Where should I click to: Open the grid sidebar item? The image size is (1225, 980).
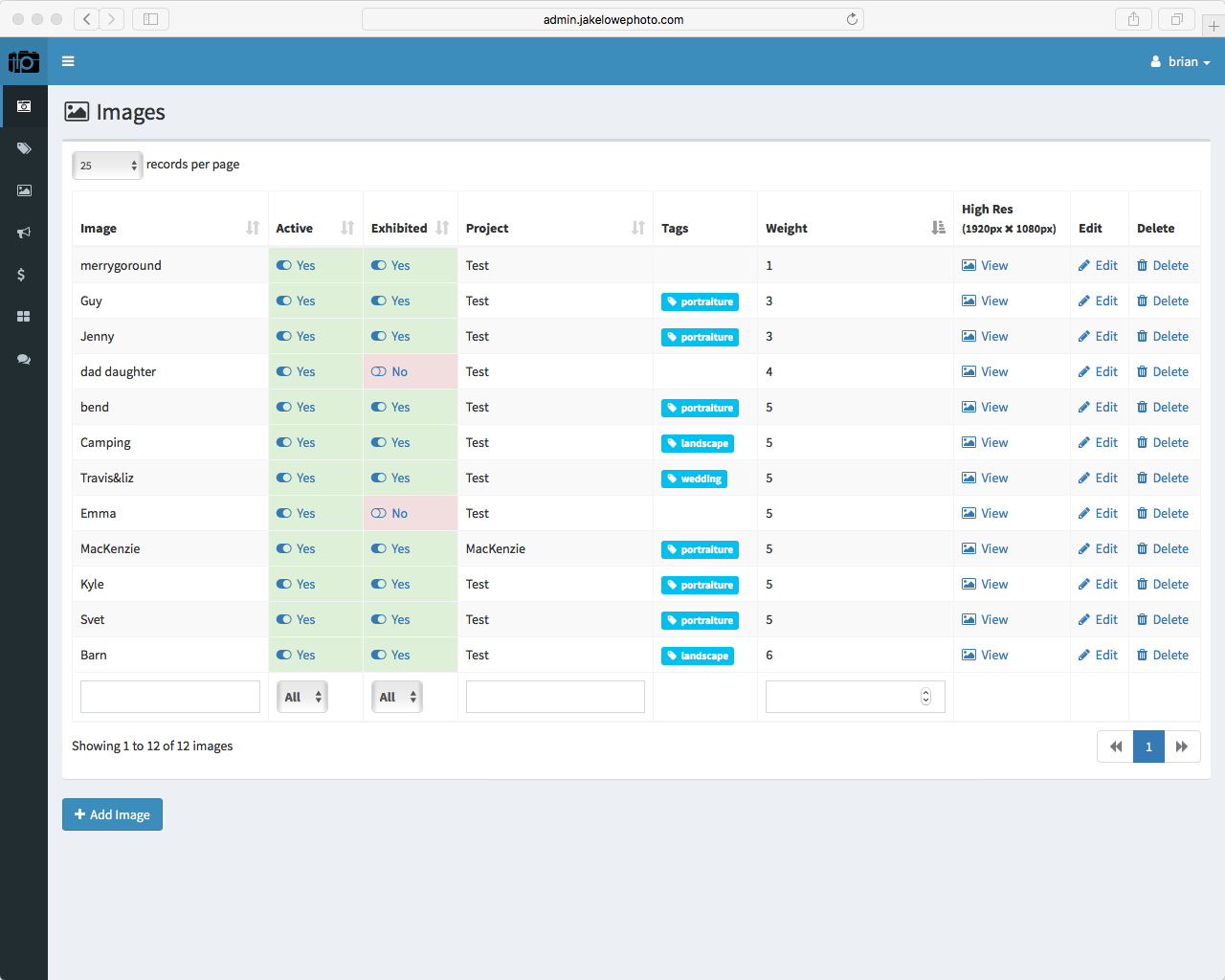point(24,317)
